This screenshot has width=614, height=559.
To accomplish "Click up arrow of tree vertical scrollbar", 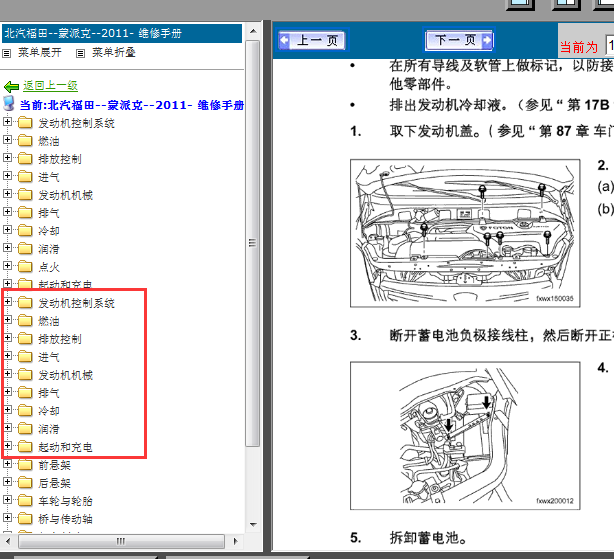I will [x=253, y=31].
